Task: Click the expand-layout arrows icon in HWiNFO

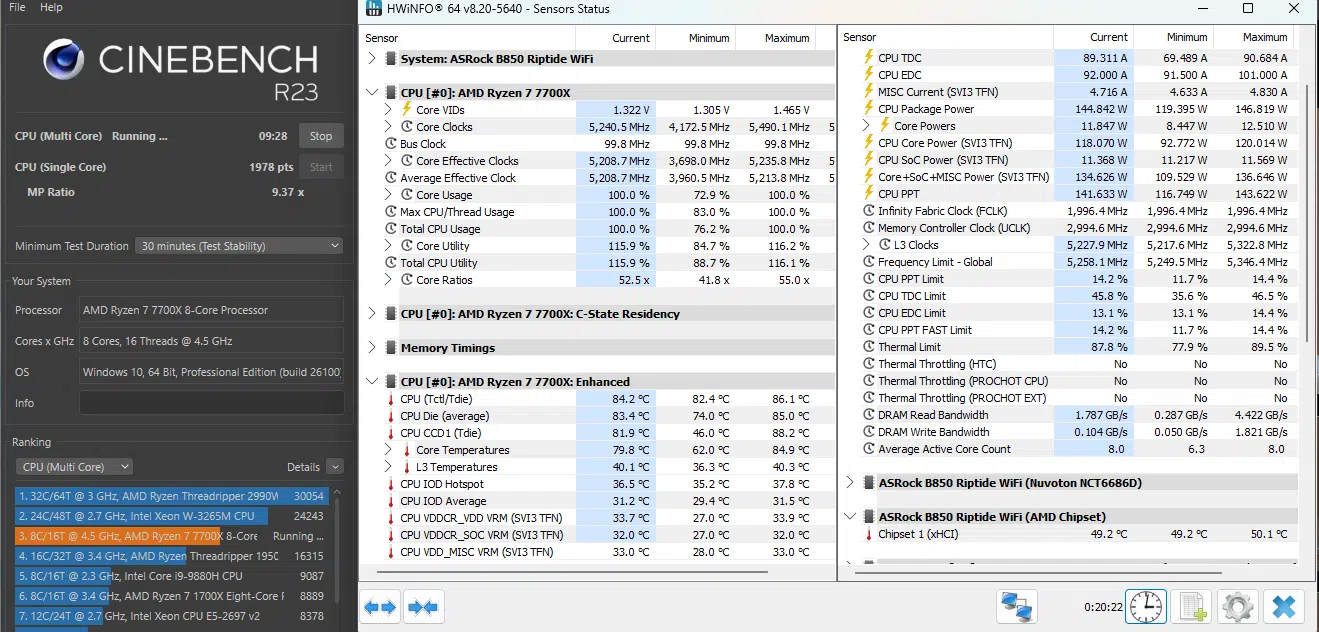Action: pos(381,606)
